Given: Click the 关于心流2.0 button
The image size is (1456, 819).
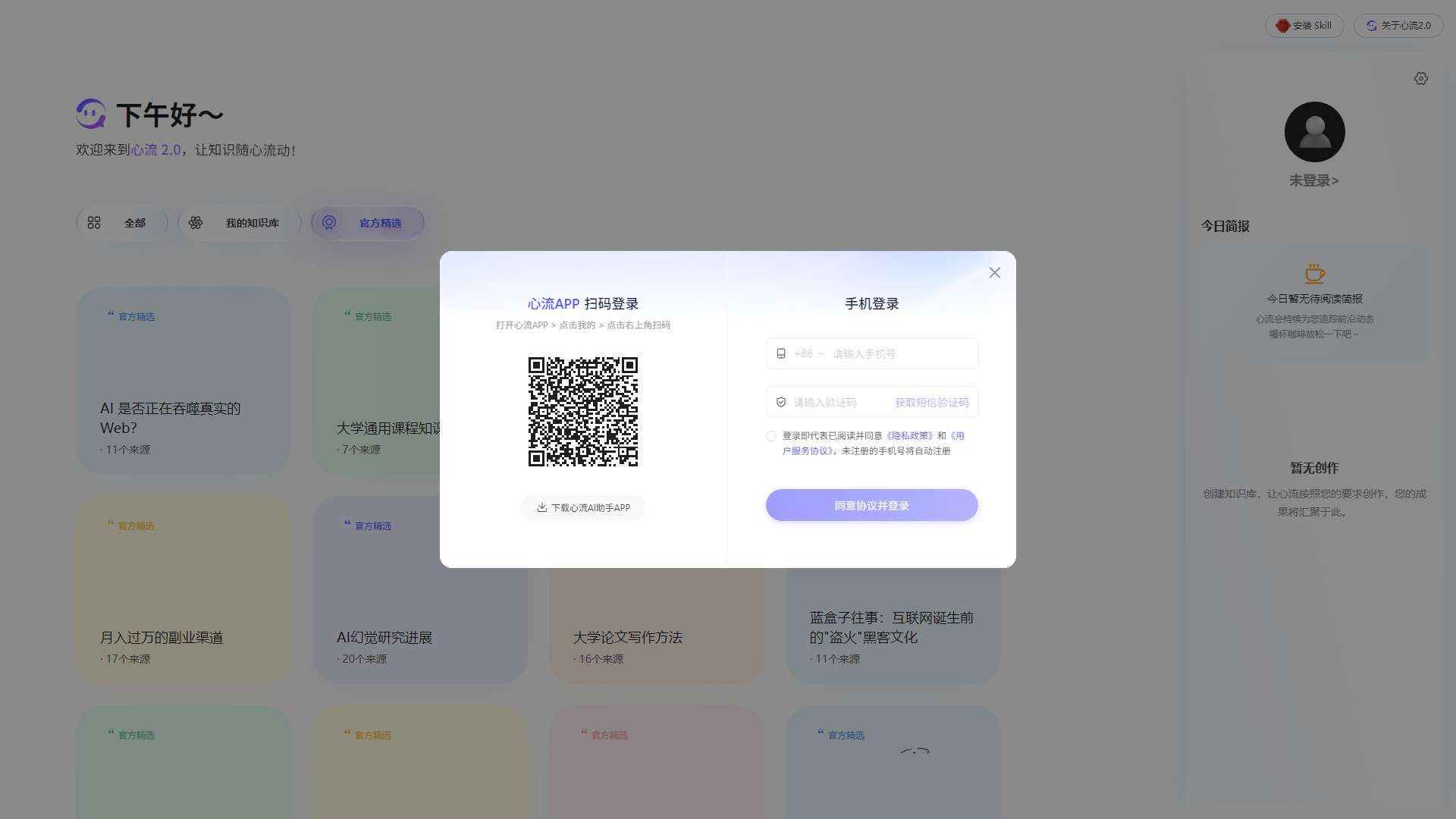Looking at the screenshot, I should pyautogui.click(x=1398, y=26).
